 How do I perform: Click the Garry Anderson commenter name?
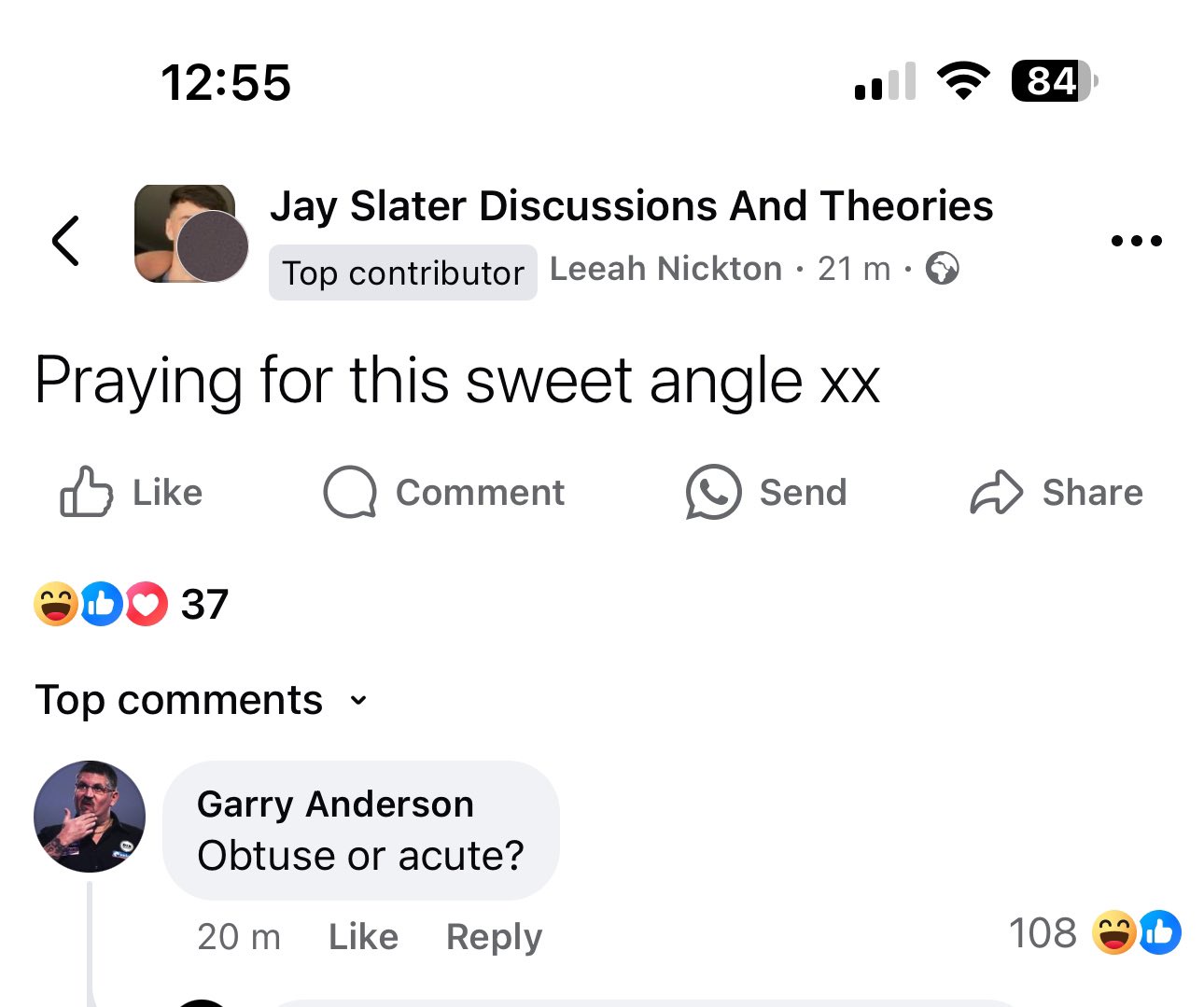tap(335, 804)
